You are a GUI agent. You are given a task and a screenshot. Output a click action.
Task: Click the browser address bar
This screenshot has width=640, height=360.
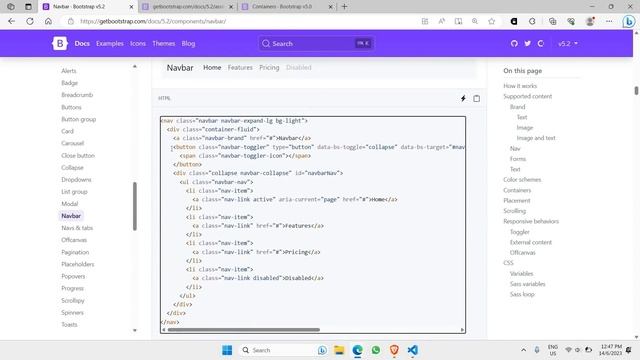coord(241,21)
